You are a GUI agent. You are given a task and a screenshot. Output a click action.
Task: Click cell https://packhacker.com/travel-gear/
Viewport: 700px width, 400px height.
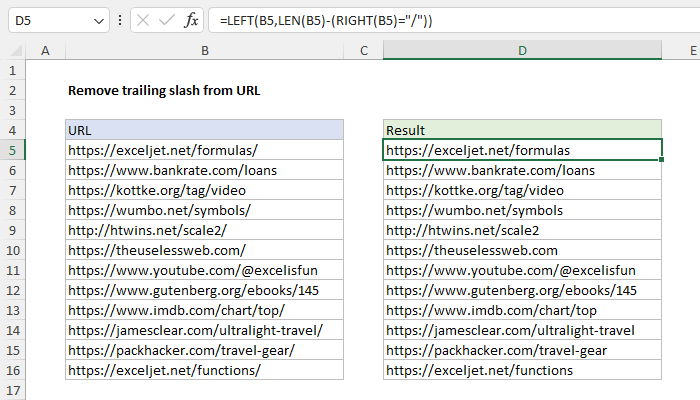point(204,350)
